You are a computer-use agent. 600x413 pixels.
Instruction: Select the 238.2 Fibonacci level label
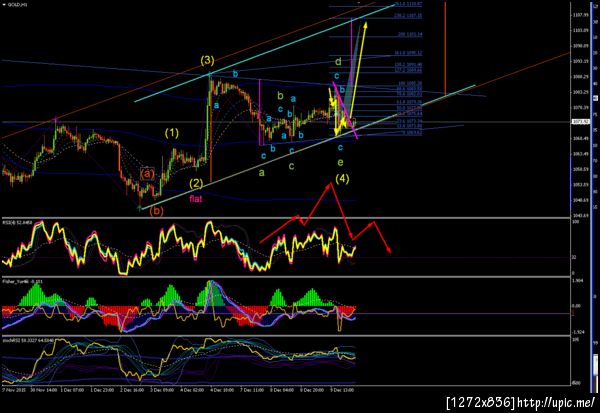(x=408, y=16)
